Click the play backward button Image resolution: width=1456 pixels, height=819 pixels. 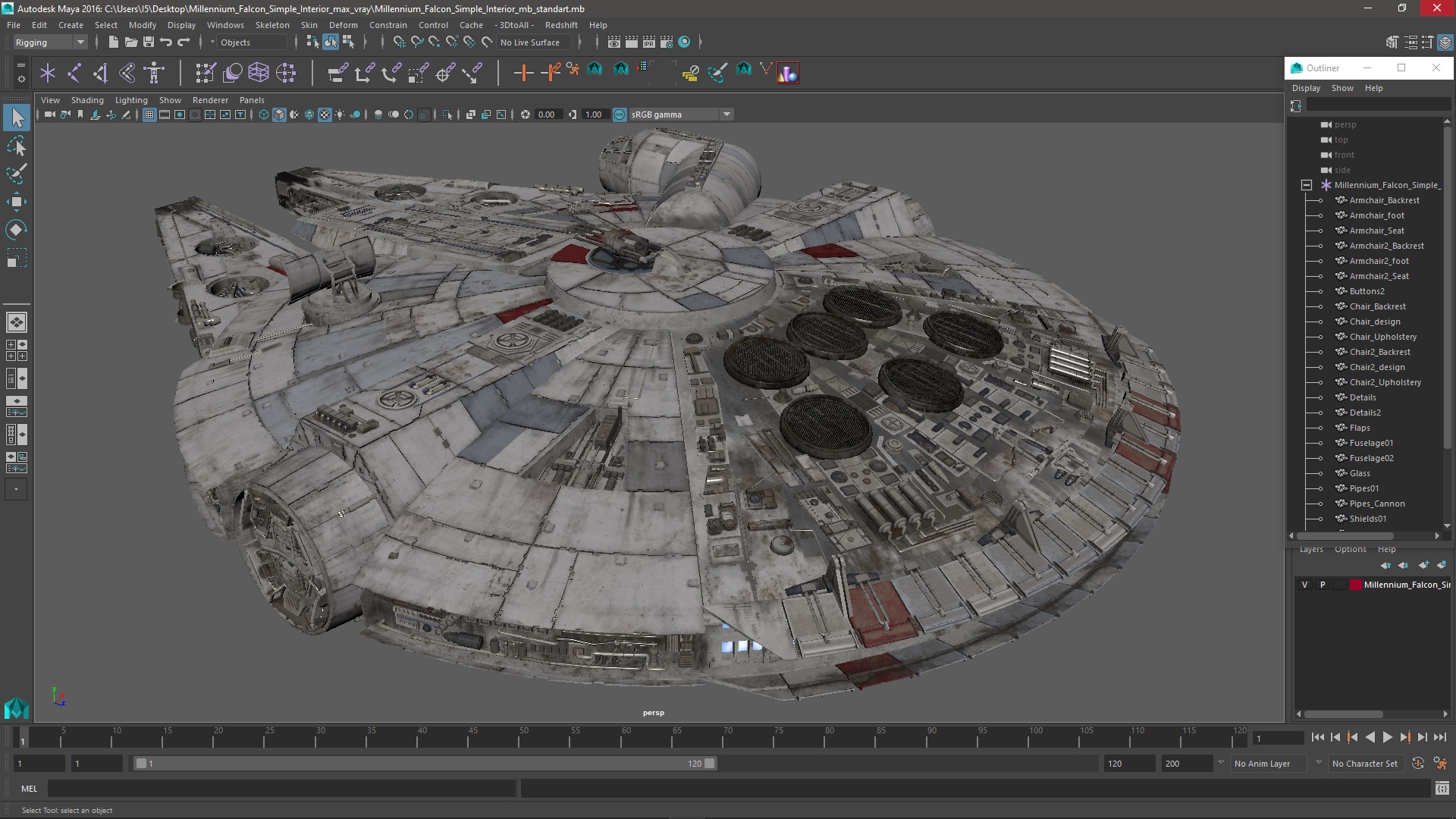click(x=1370, y=737)
